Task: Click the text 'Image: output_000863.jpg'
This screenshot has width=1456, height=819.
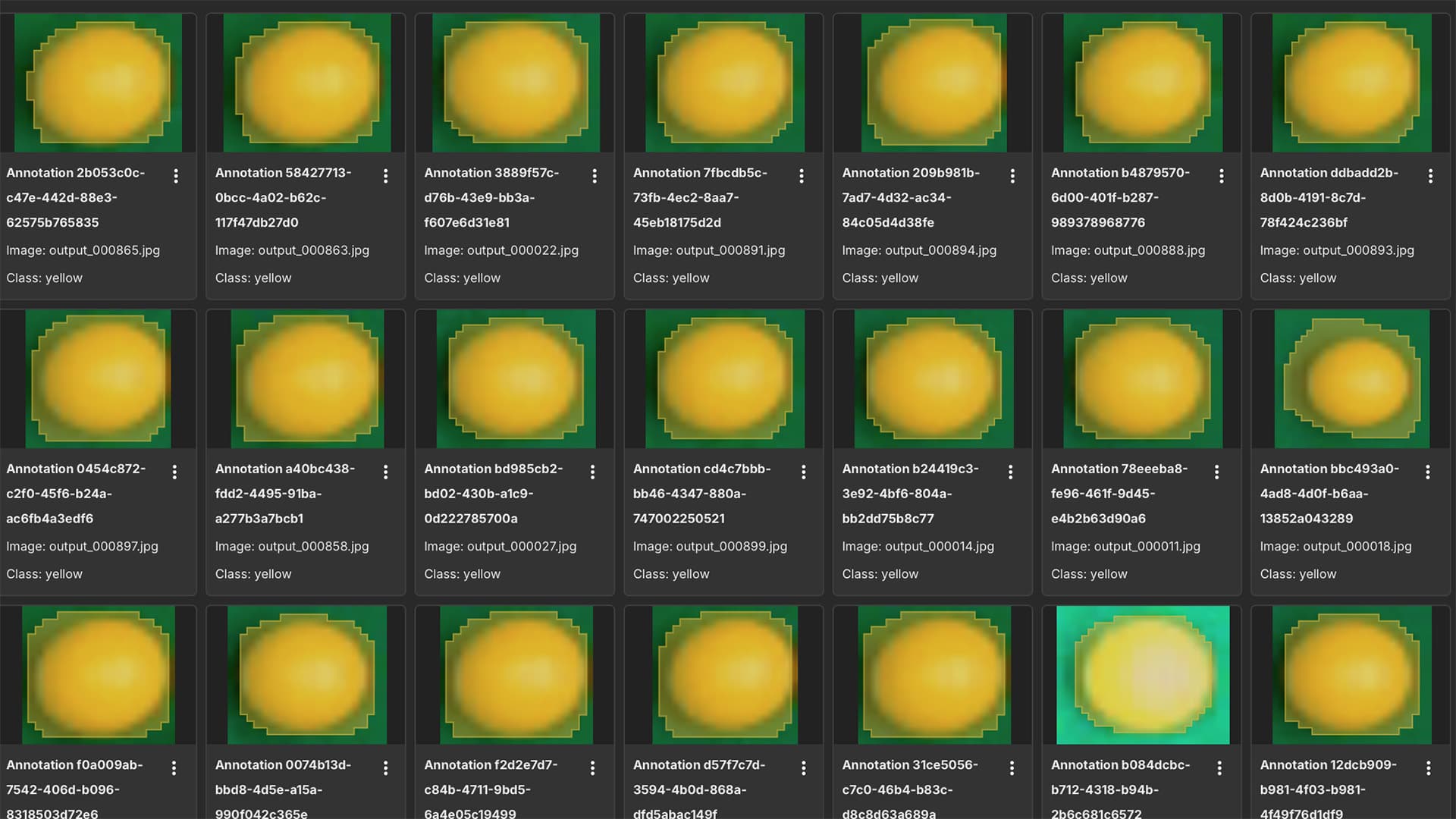Action: (x=292, y=250)
